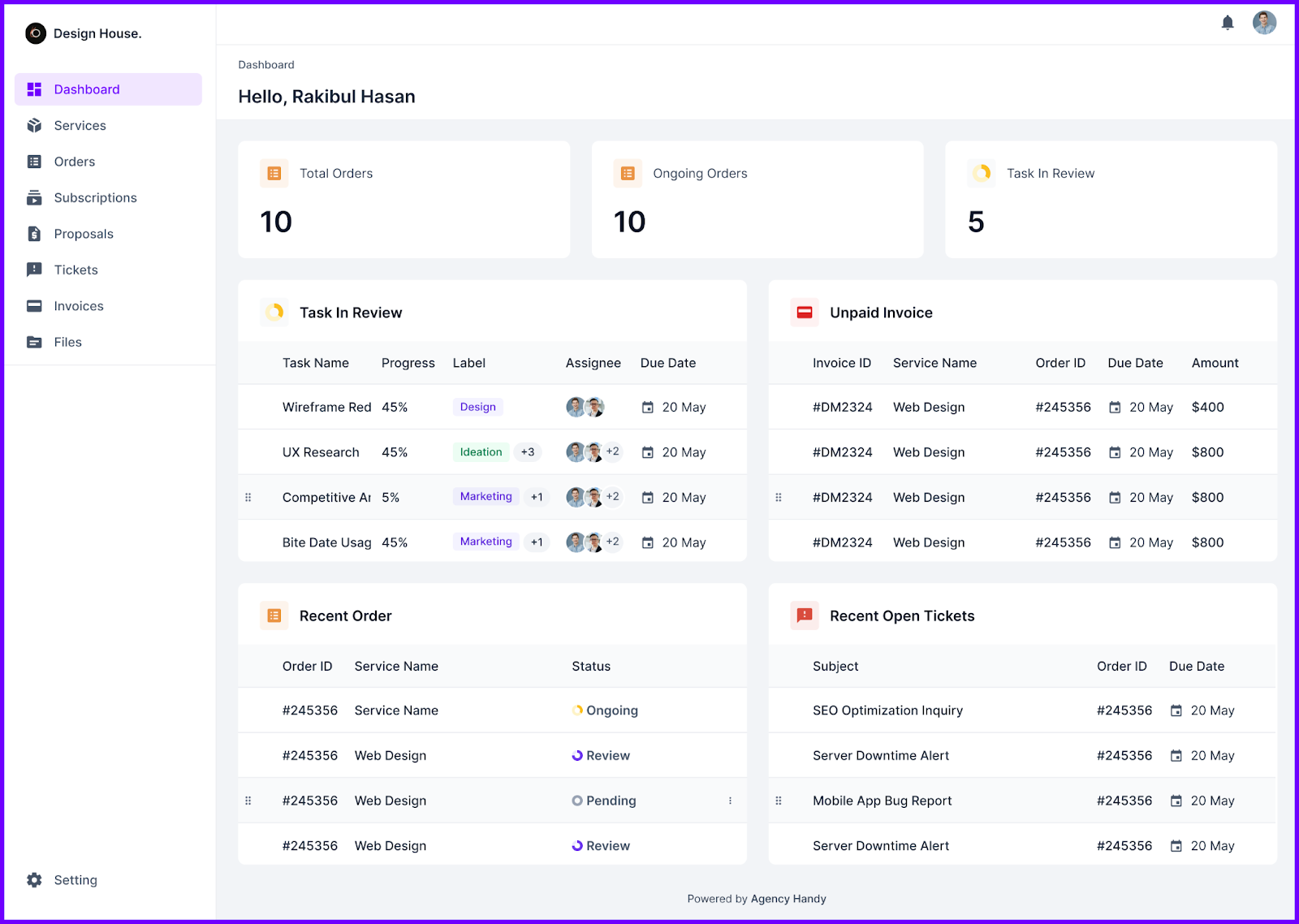Open the Agency Handy link in the footer
Viewport: 1299px width, 924px height.
pyautogui.click(x=788, y=898)
